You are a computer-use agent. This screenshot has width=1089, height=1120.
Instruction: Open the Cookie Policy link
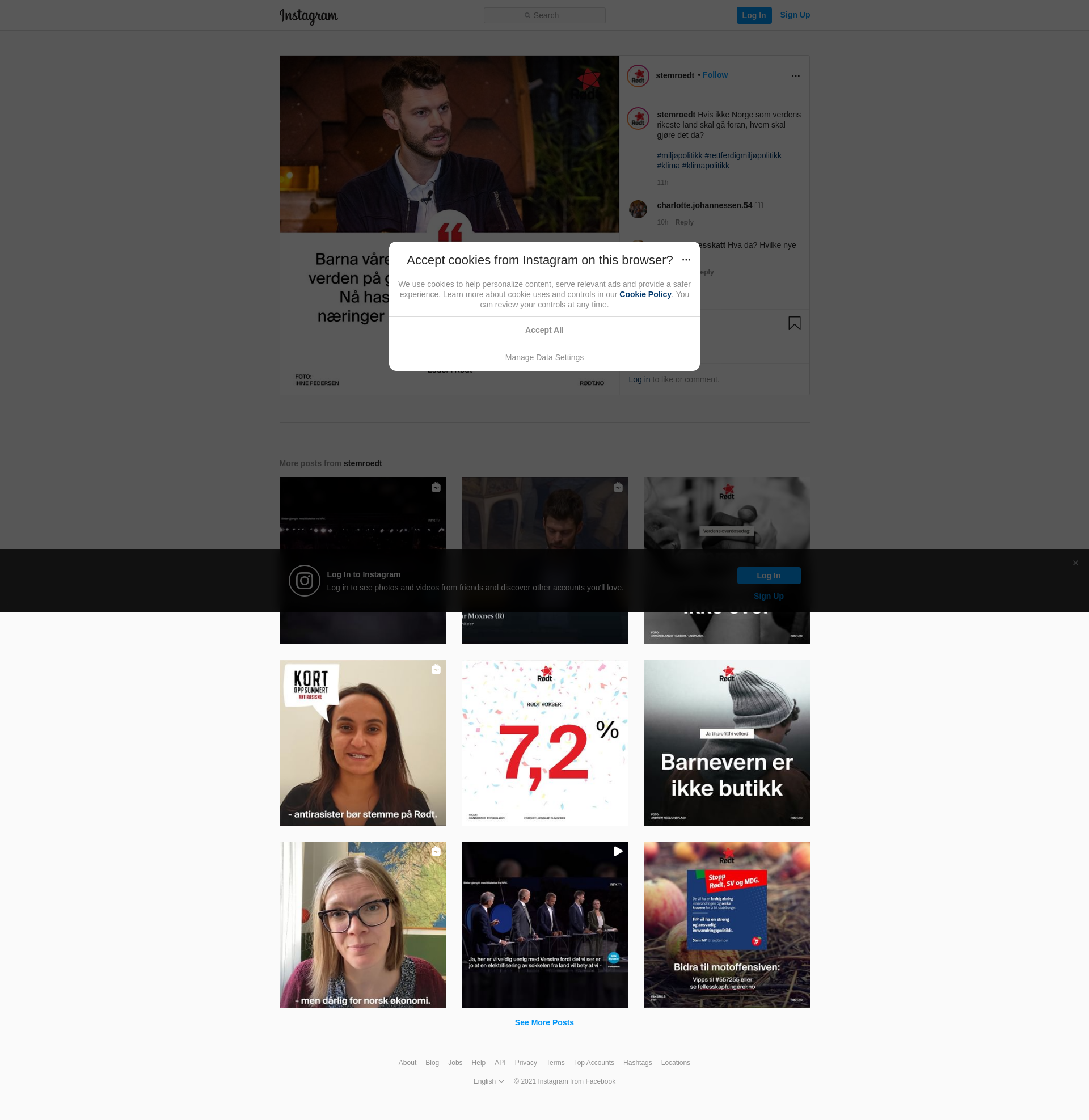pyautogui.click(x=644, y=294)
